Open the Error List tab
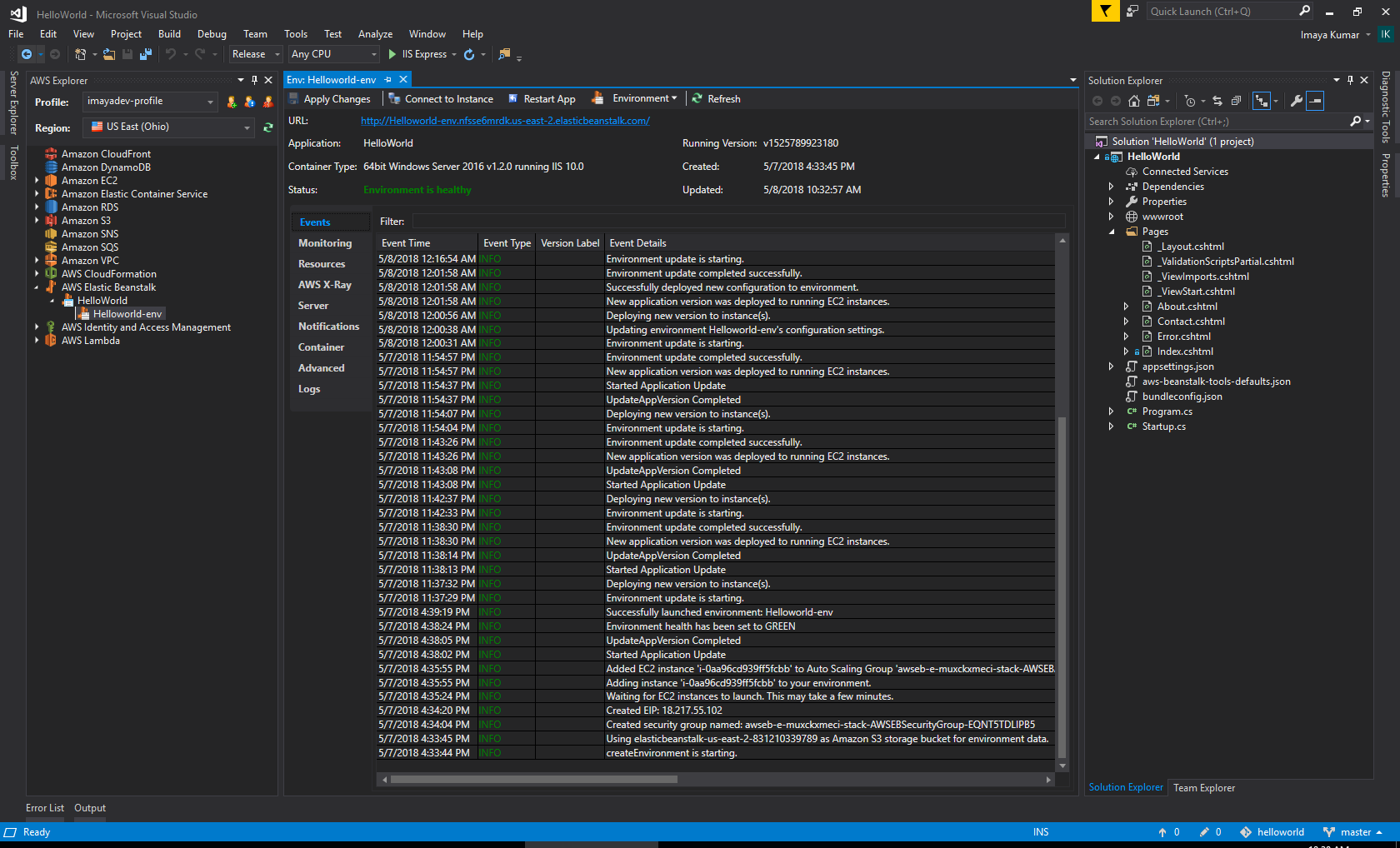 [45, 808]
